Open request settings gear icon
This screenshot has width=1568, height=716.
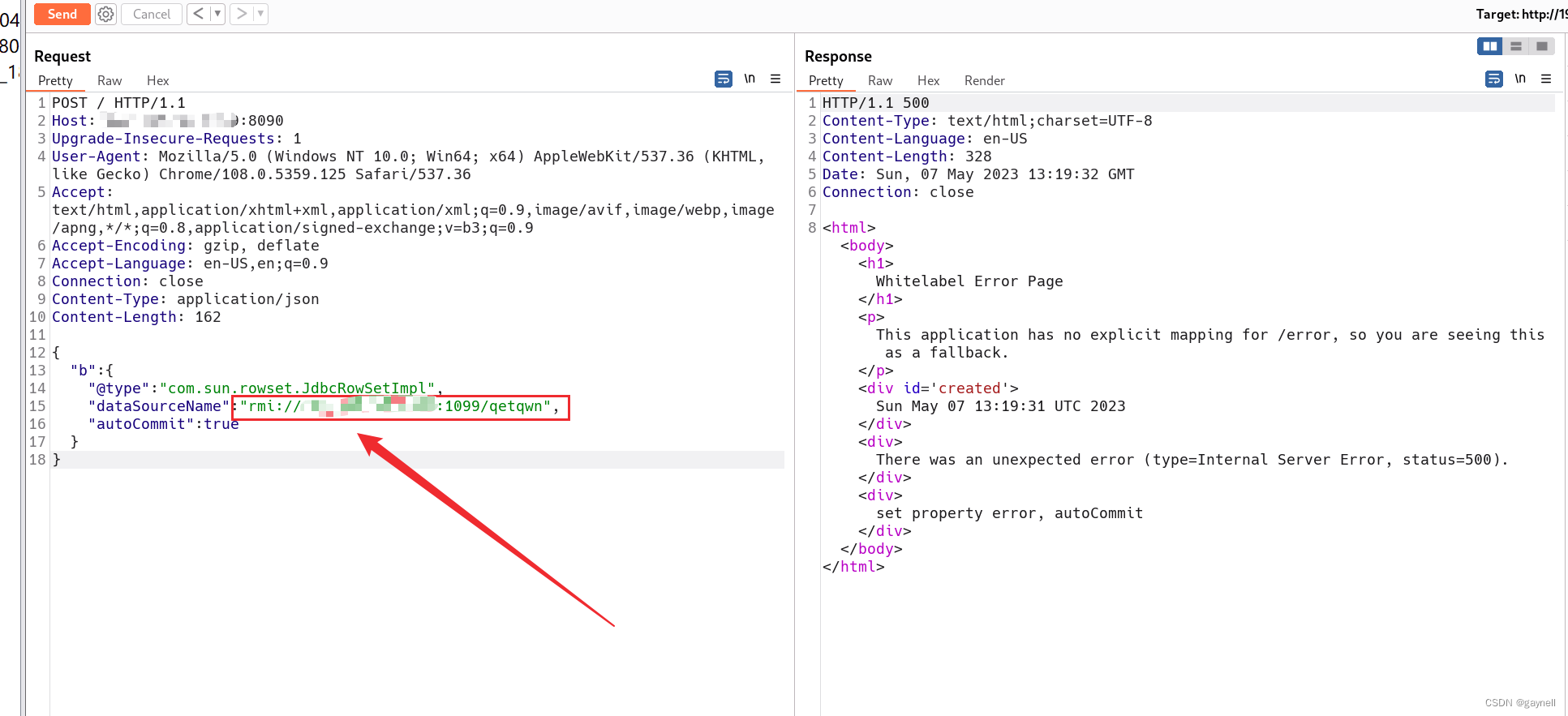[106, 14]
